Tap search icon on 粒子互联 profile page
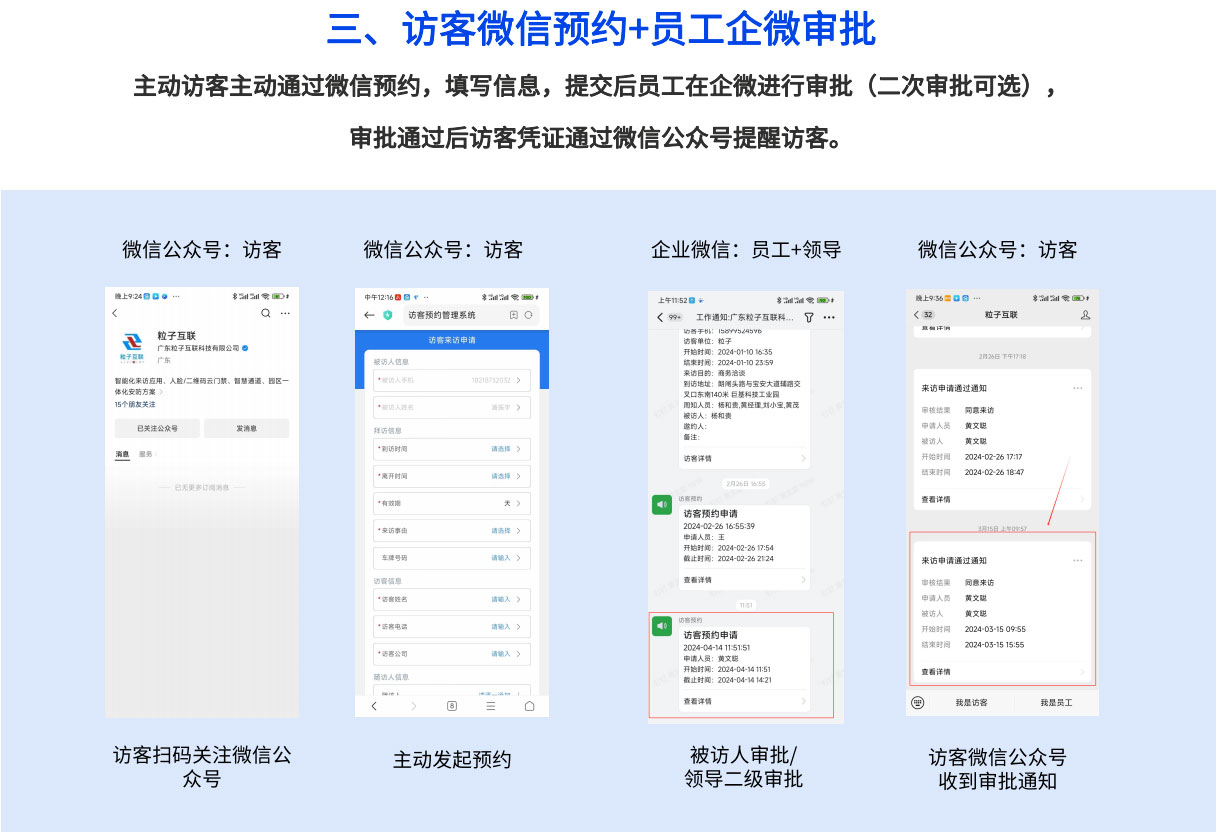The height and width of the screenshot is (833, 1217). click(x=265, y=313)
